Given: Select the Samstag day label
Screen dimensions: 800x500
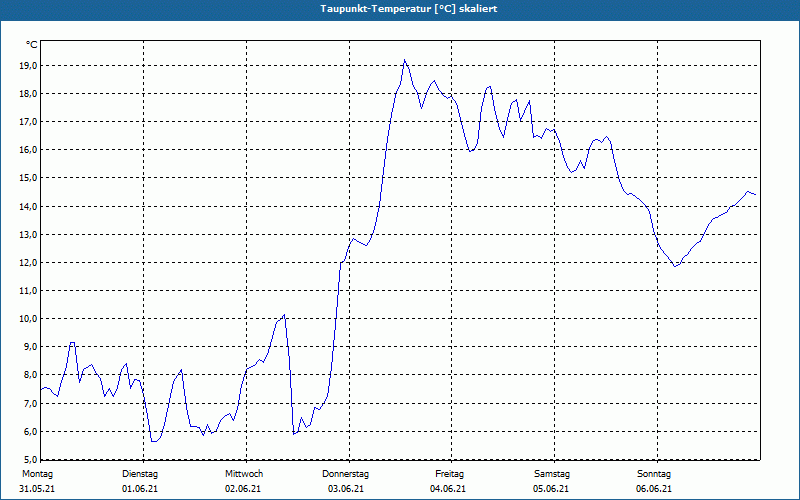Looking at the screenshot, I should (x=552, y=474).
